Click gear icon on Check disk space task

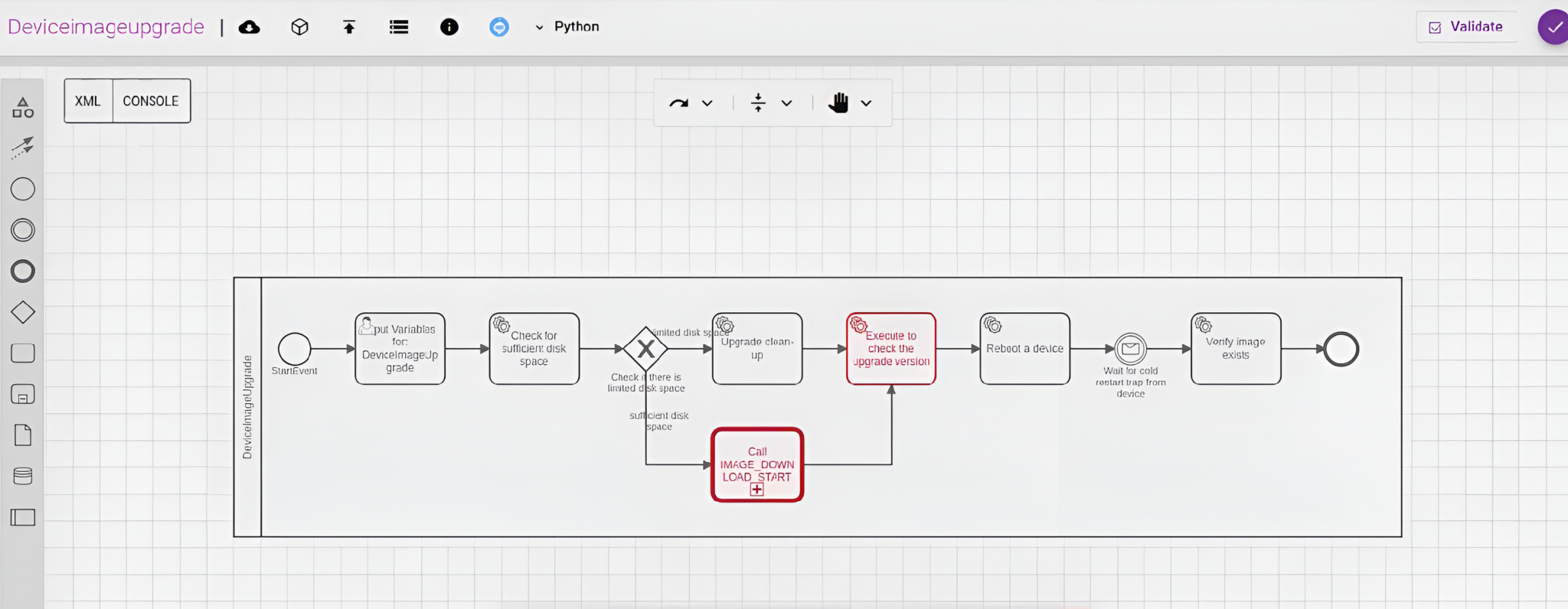(501, 325)
